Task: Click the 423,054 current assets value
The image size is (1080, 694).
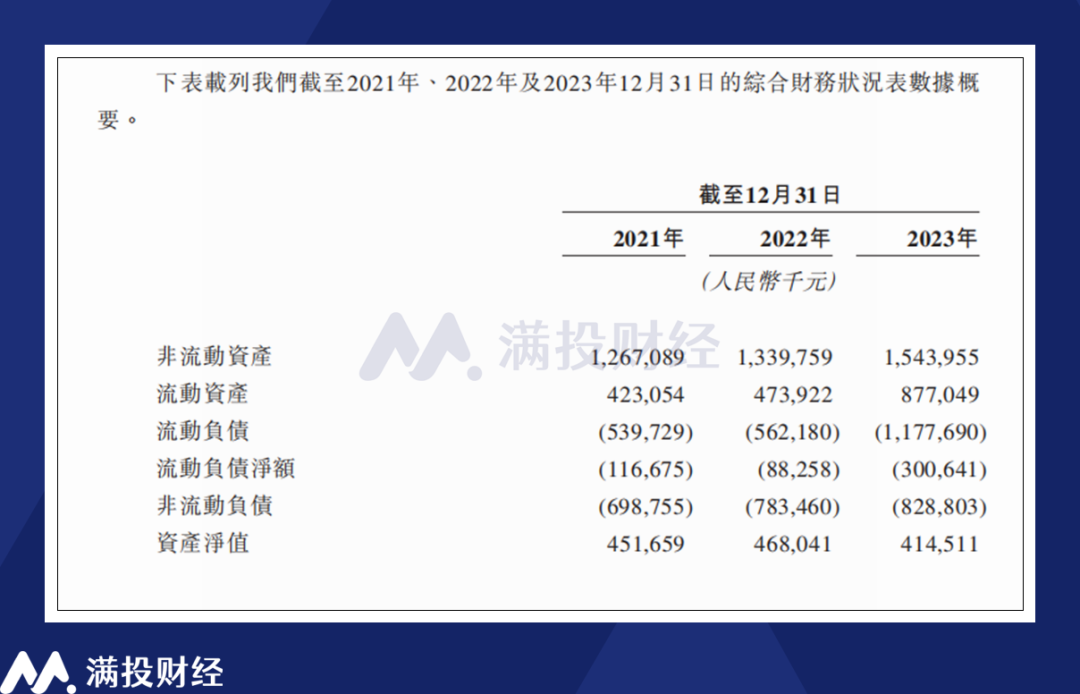Action: (x=645, y=395)
